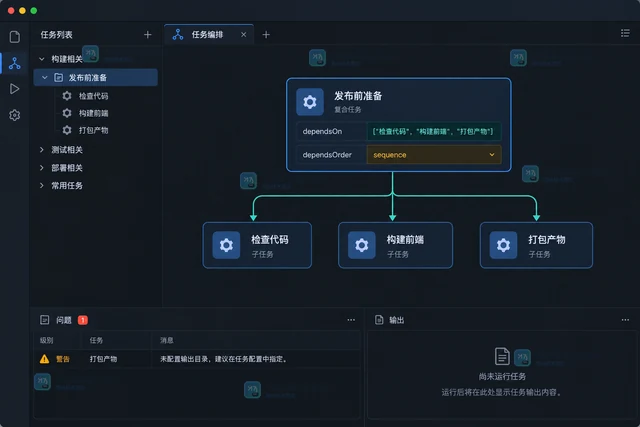Click 打包产物 cell in problems table
Viewport: 640px width, 427px height.
(x=103, y=359)
